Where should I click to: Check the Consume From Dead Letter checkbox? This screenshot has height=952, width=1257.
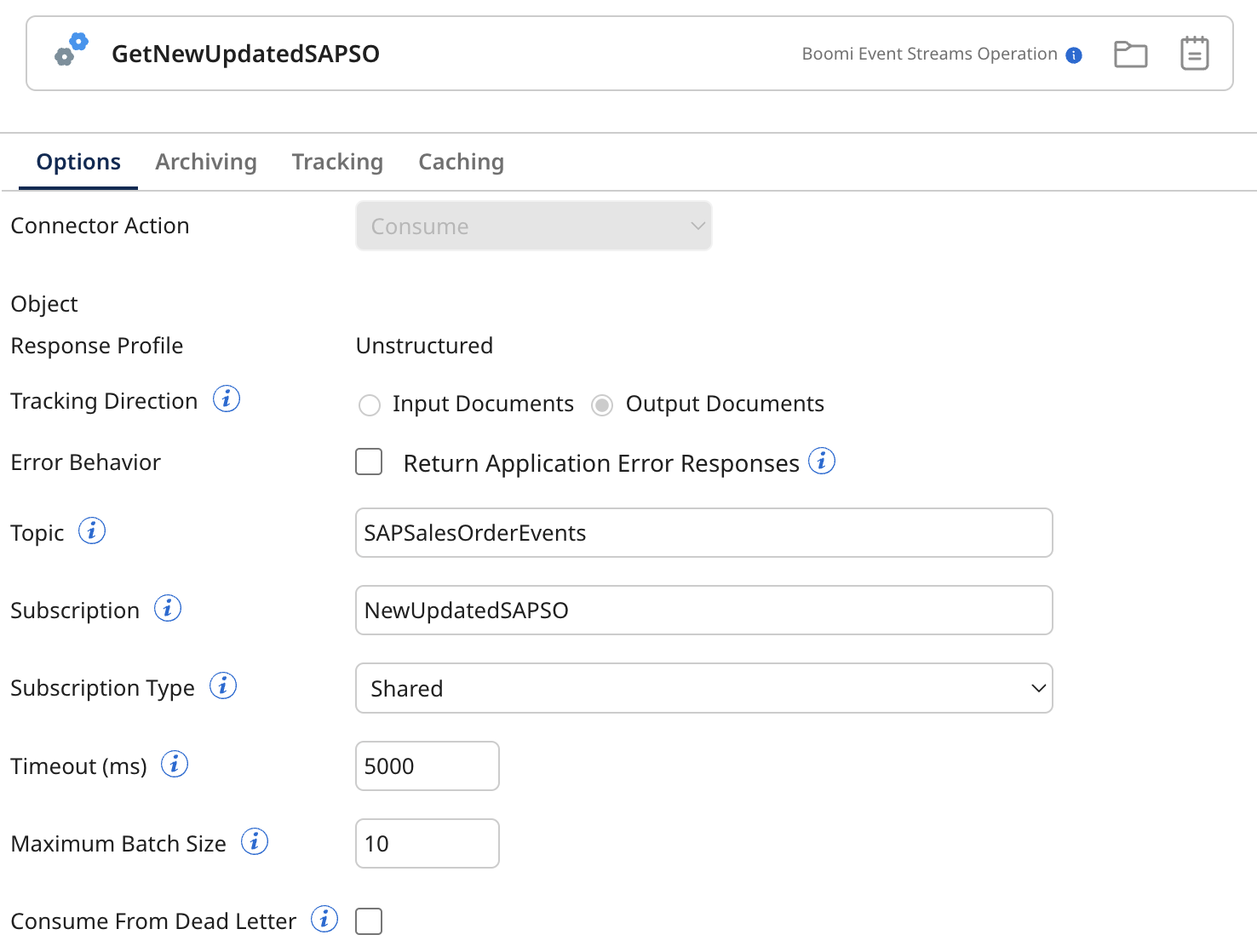369,920
